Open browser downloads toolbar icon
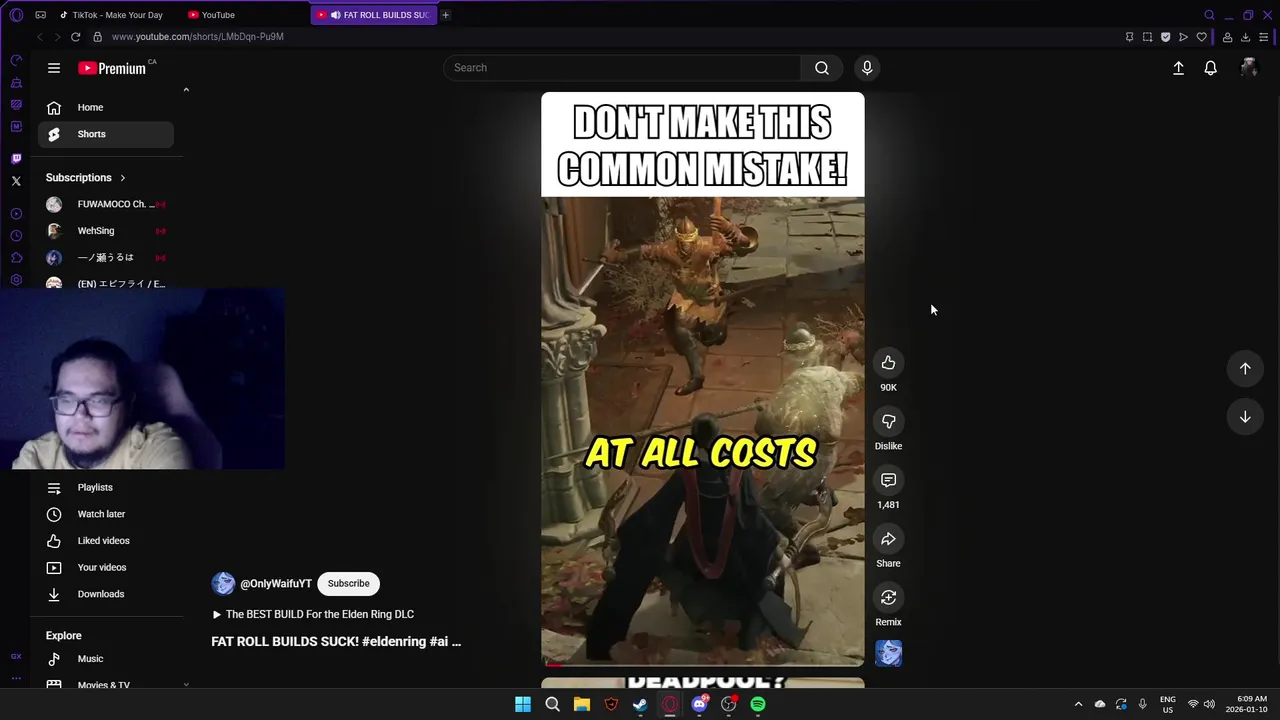The width and height of the screenshot is (1280, 720). tap(1245, 37)
